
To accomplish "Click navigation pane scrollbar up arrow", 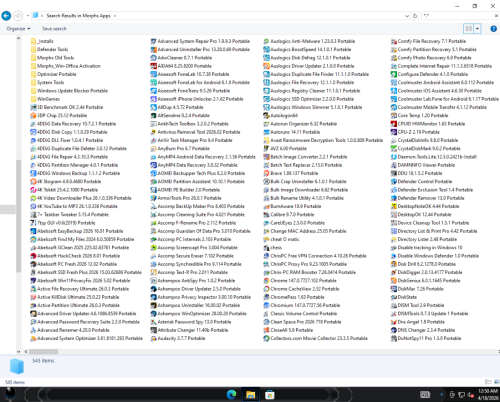I will point(18,38).
